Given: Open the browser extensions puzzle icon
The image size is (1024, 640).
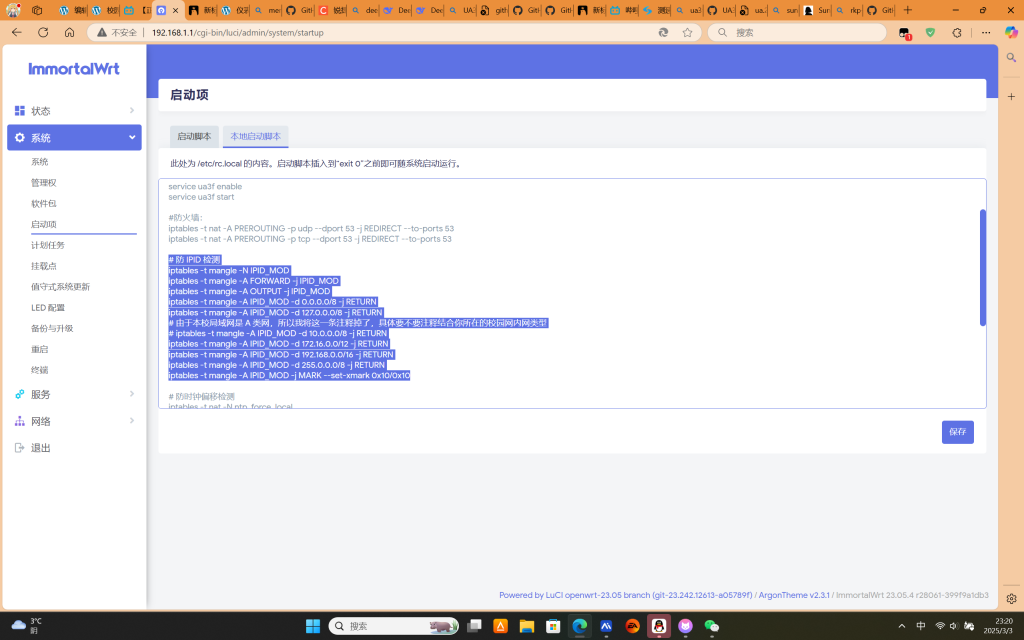Looking at the screenshot, I should (956, 32).
